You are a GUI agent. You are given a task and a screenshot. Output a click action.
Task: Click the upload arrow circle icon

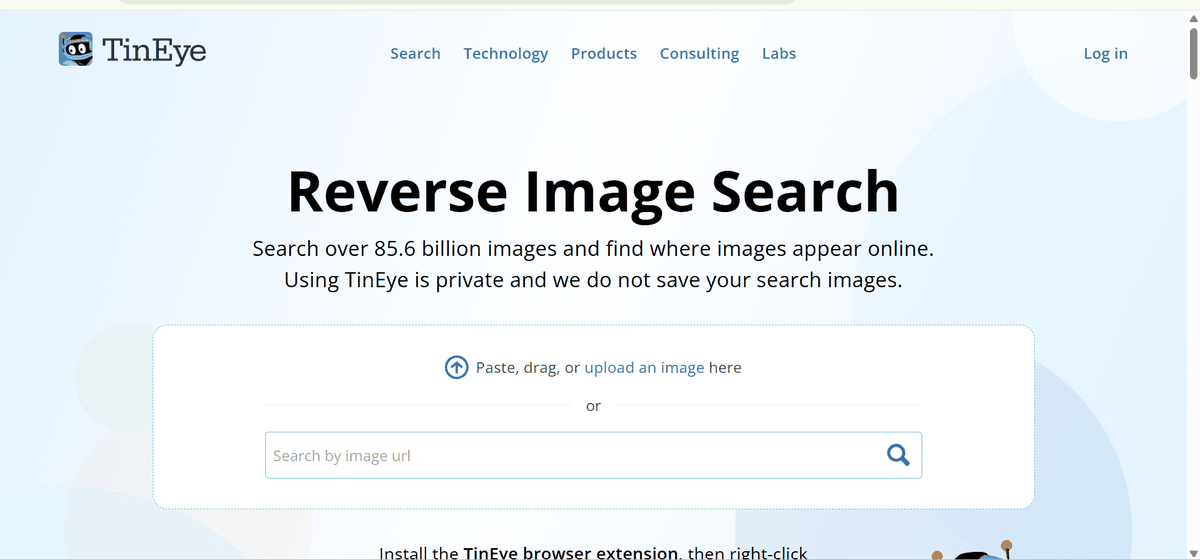coord(456,367)
